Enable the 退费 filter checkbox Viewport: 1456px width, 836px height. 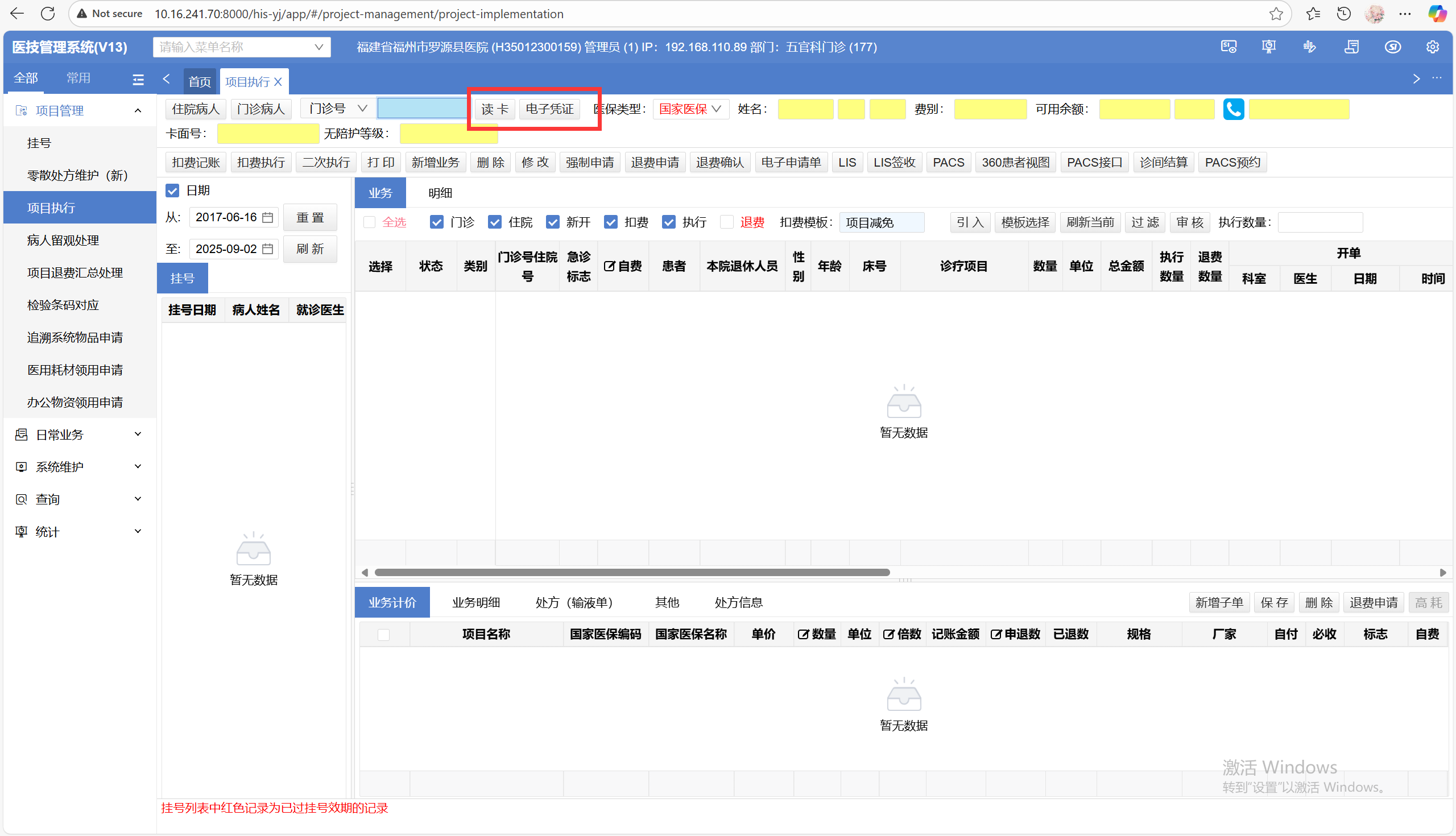pyautogui.click(x=727, y=222)
